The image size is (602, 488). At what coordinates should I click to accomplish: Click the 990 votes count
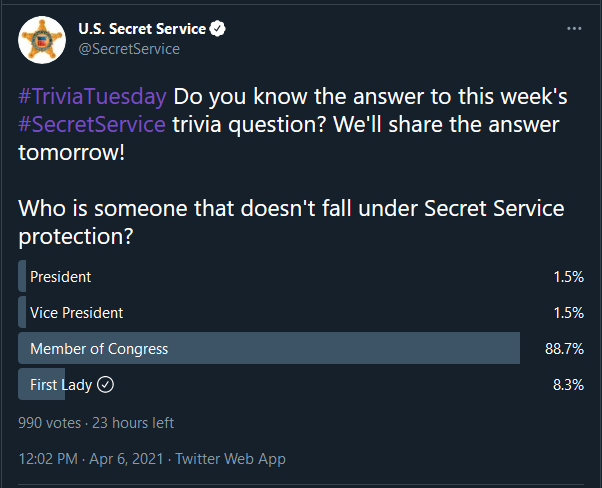pos(50,423)
